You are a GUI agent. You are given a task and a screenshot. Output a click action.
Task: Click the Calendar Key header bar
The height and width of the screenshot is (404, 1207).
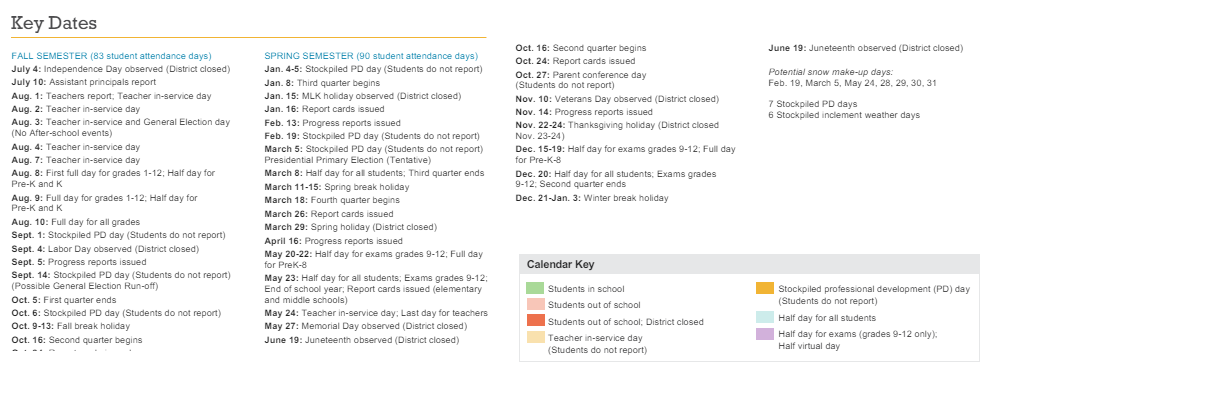pyautogui.click(x=748, y=264)
